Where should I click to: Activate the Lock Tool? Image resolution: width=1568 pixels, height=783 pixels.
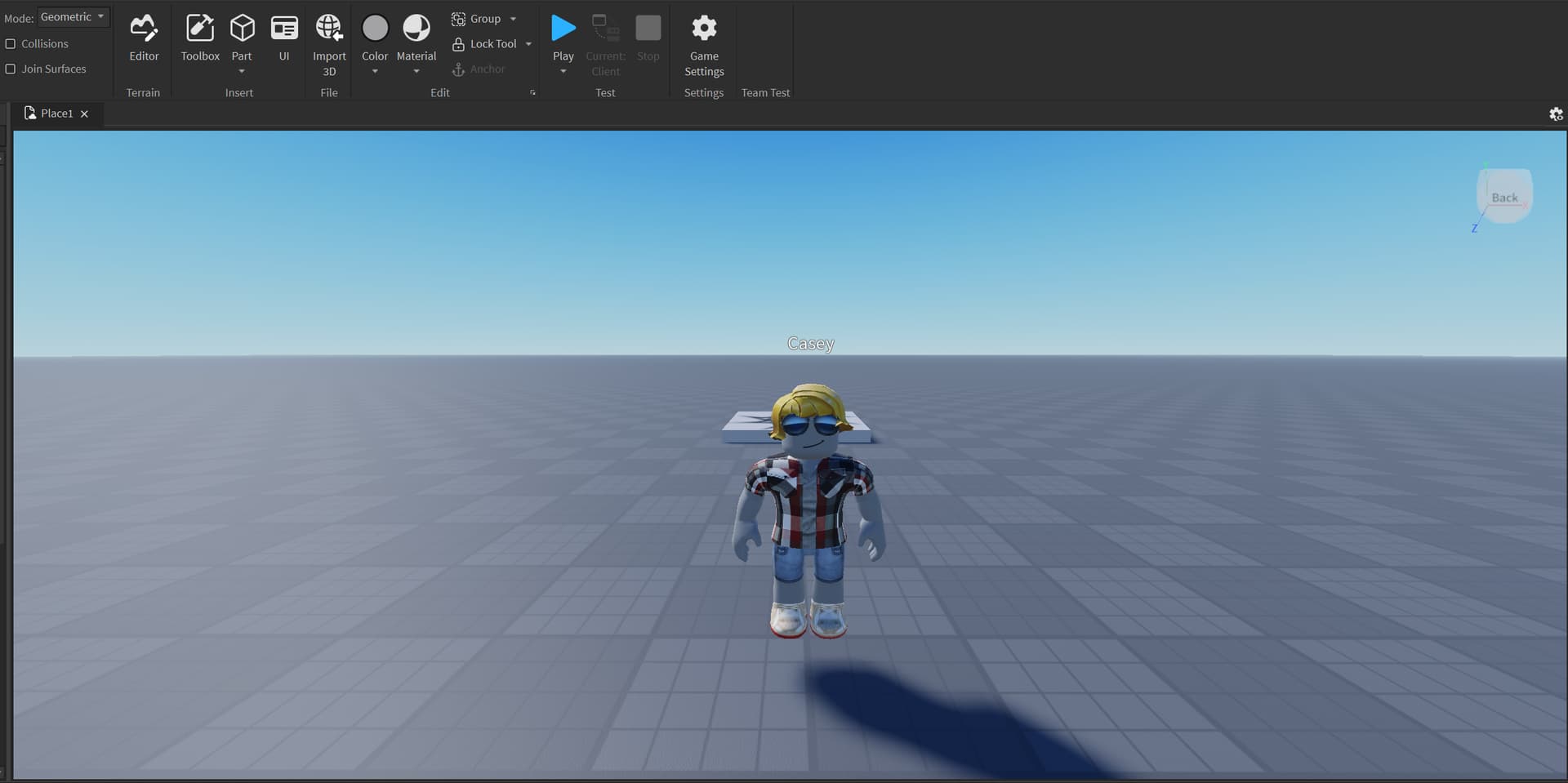(486, 43)
